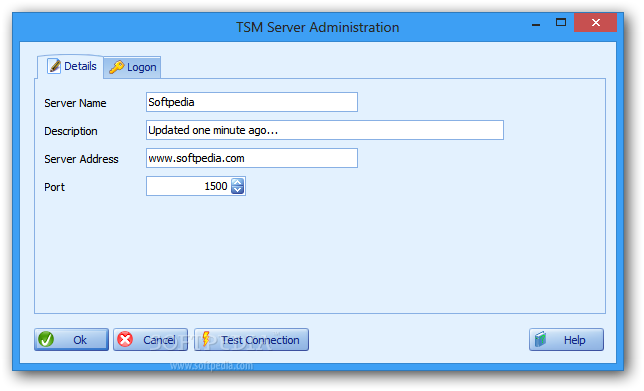Click the Description text field
Screen dimensions: 644x391
click(x=325, y=130)
